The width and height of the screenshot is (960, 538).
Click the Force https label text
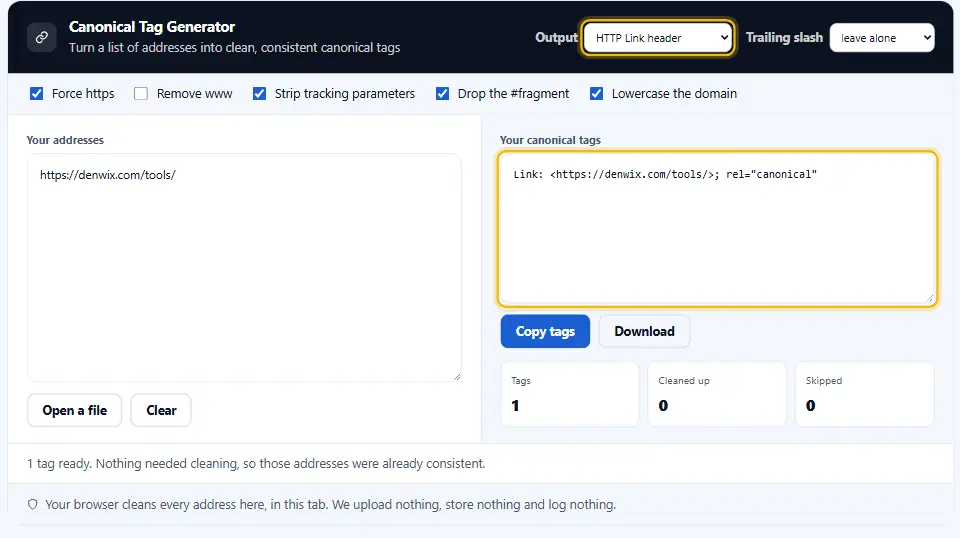[x=83, y=94]
